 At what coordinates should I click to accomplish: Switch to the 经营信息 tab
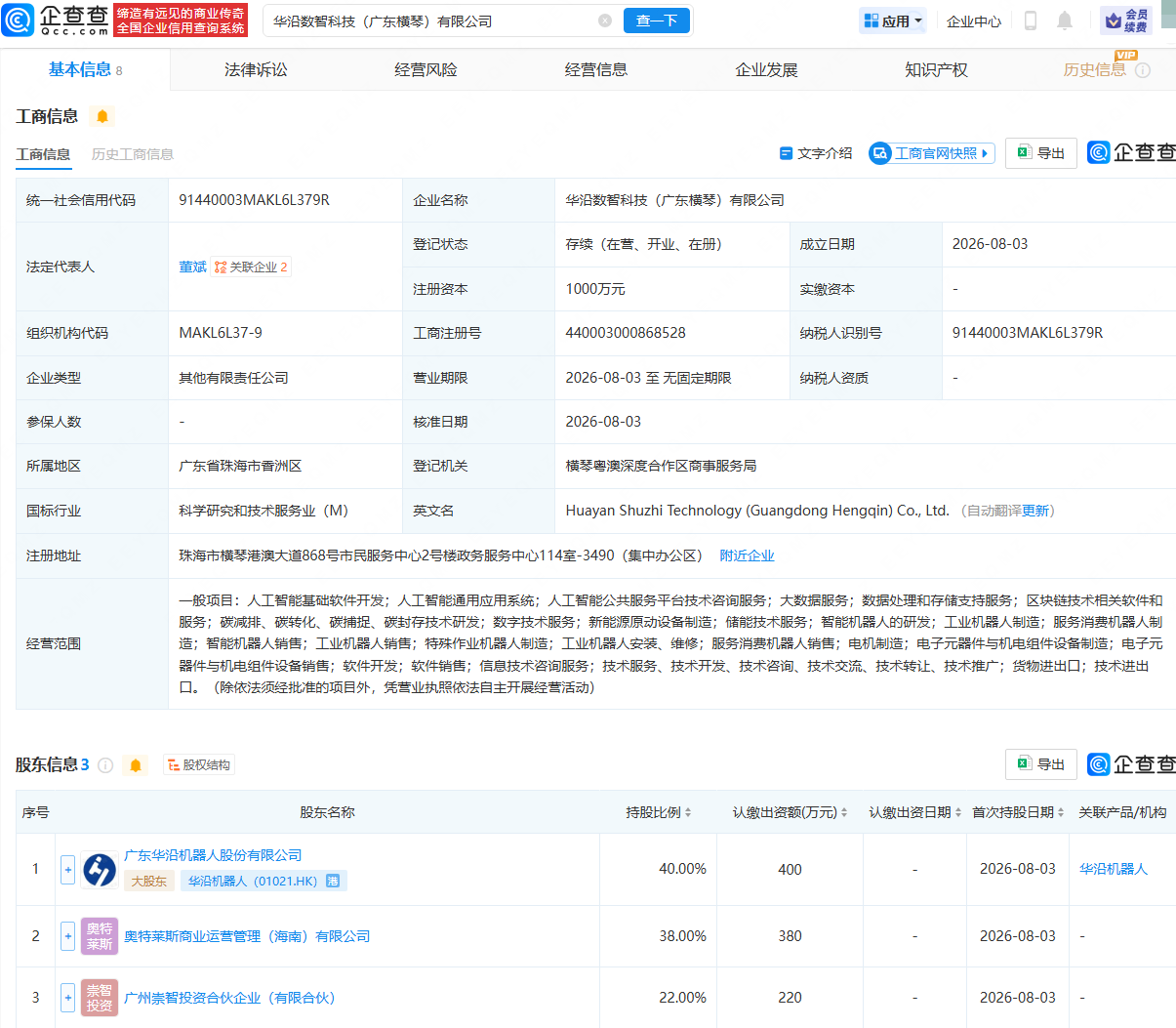click(596, 70)
